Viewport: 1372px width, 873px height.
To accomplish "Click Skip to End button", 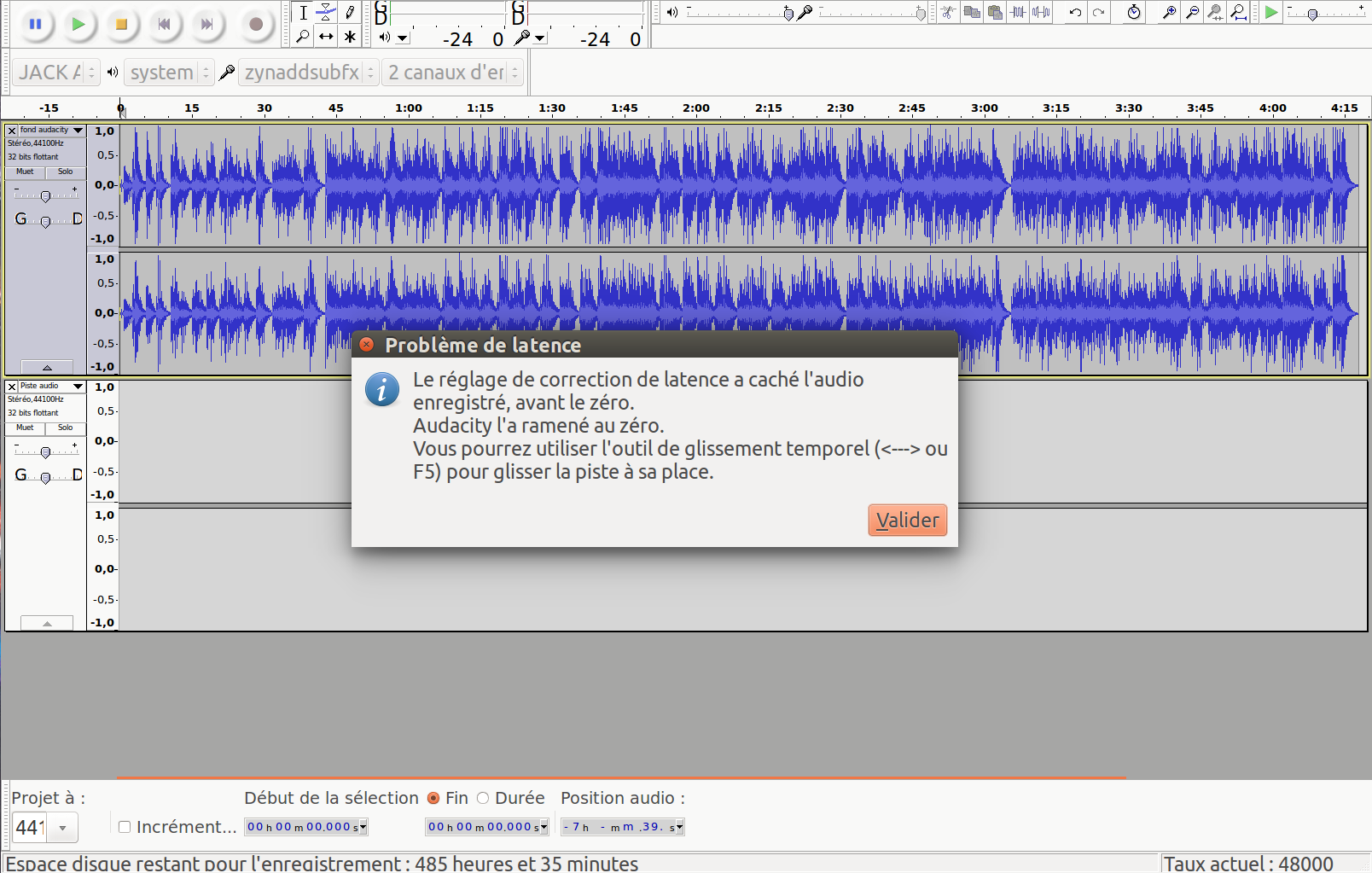I will click(x=206, y=24).
